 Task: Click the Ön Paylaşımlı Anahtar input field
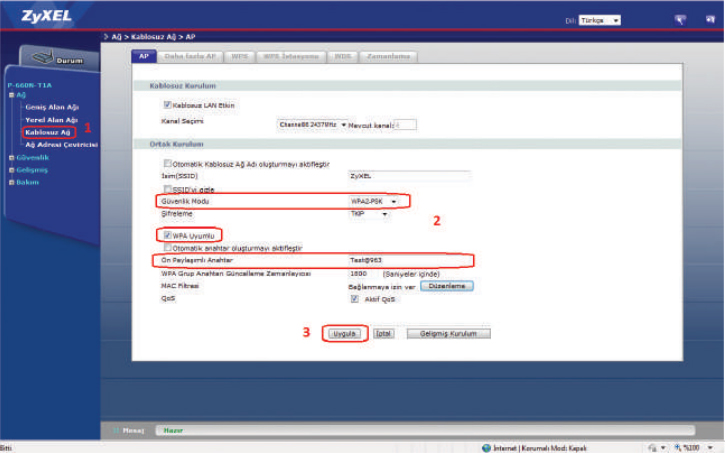pos(408,260)
